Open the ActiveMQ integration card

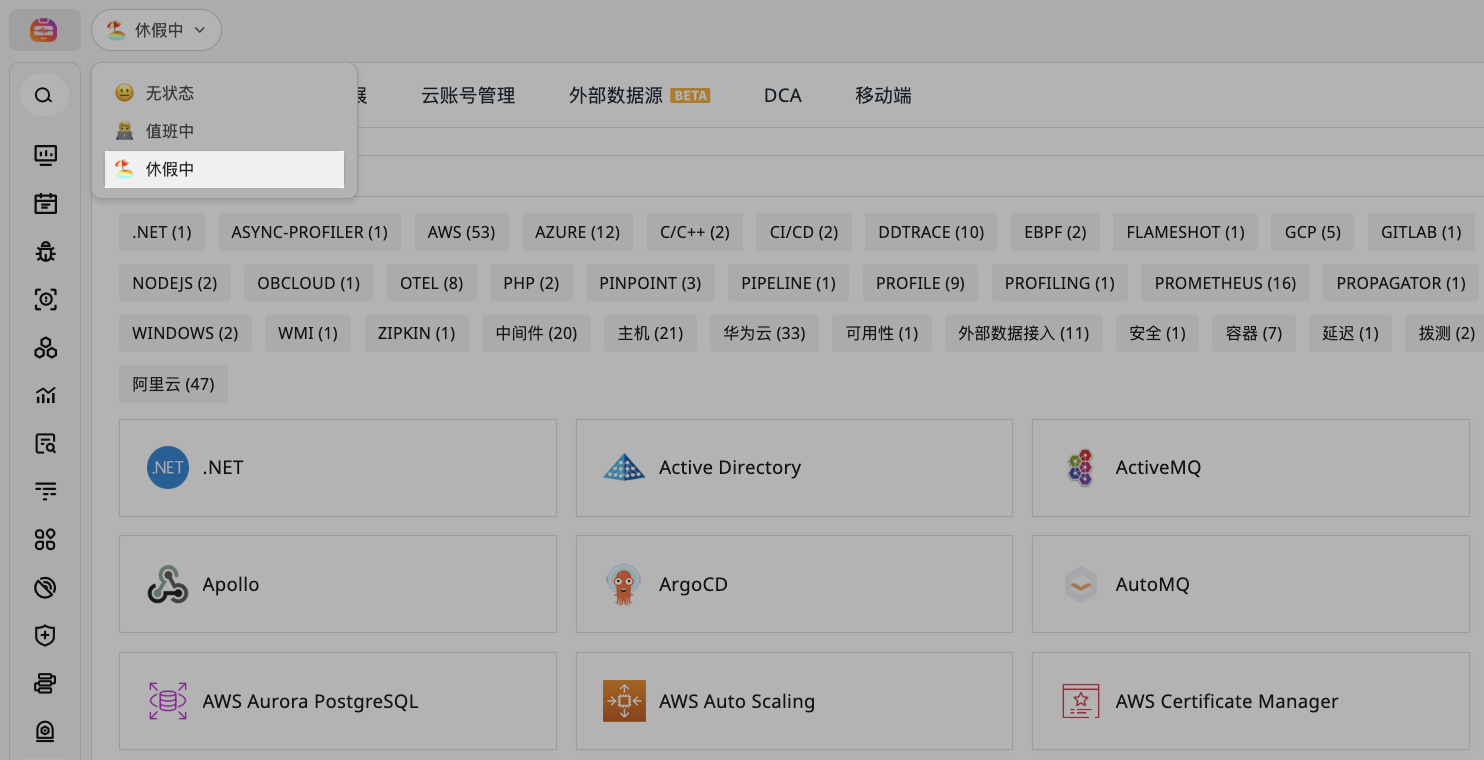point(1251,468)
